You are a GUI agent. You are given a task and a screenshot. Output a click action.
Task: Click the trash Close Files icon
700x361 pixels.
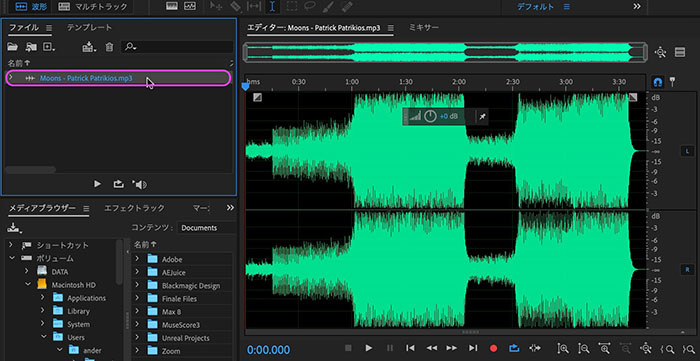(109, 47)
